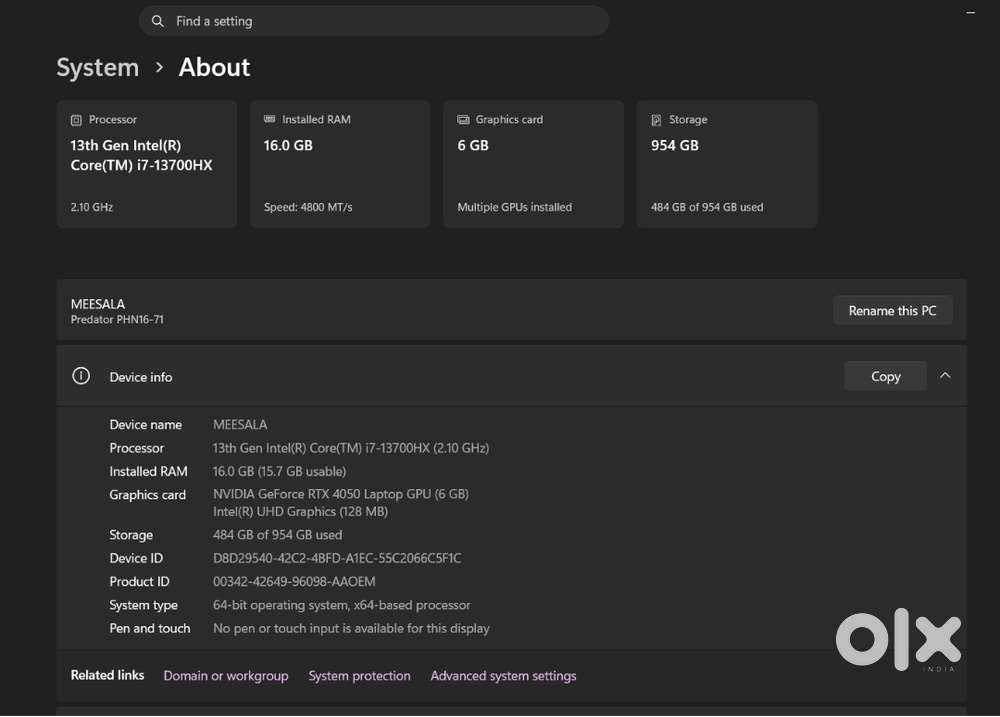Screen dimensions: 1000x717
Task: Go back to System breadcrumb
Action: (x=98, y=68)
